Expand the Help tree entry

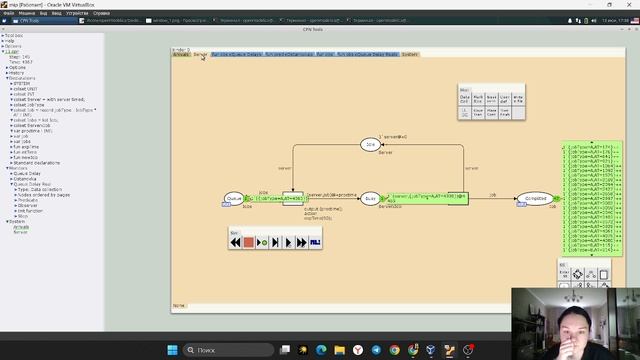(x=2, y=41)
